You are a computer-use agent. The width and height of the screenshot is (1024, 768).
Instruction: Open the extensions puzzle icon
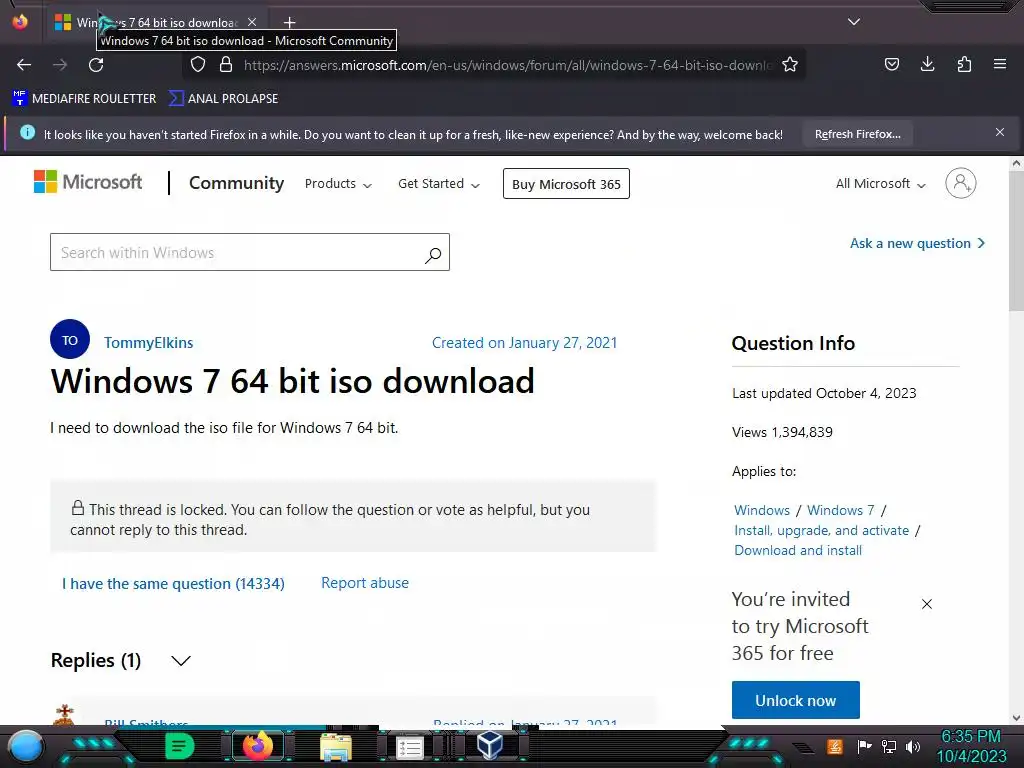964,64
